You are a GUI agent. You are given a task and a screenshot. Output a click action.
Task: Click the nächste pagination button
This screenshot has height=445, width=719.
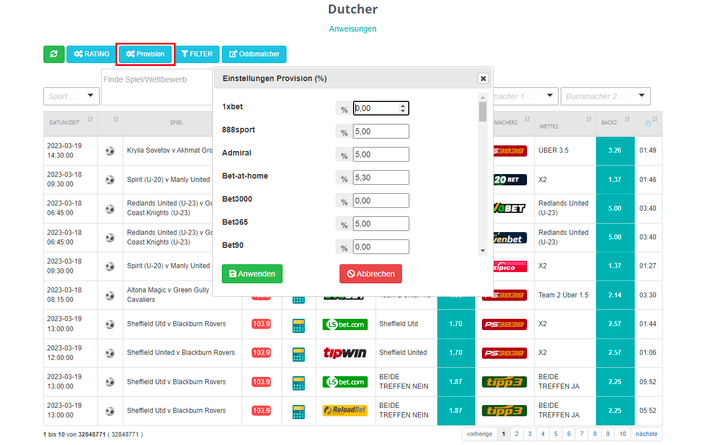pyautogui.click(x=647, y=434)
